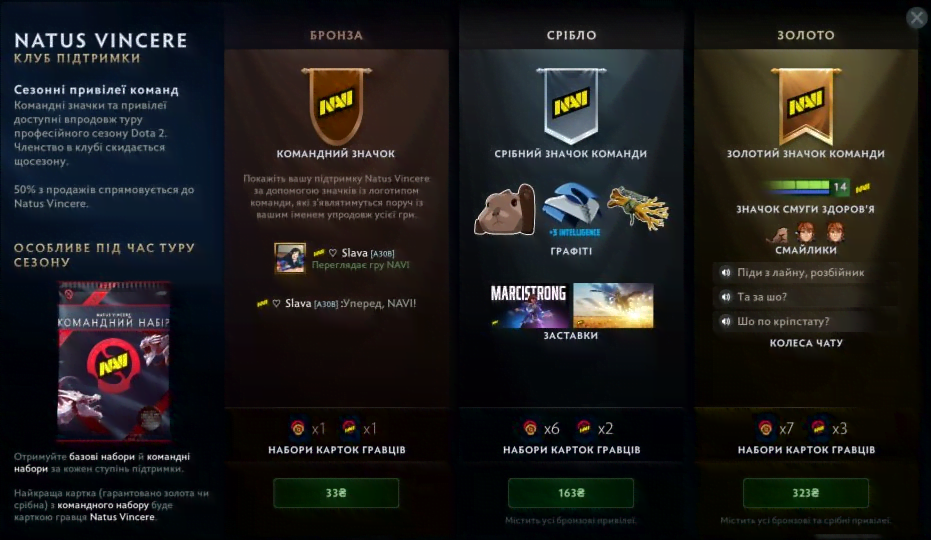Select the +3 Intelligence graffiti spray

point(572,210)
